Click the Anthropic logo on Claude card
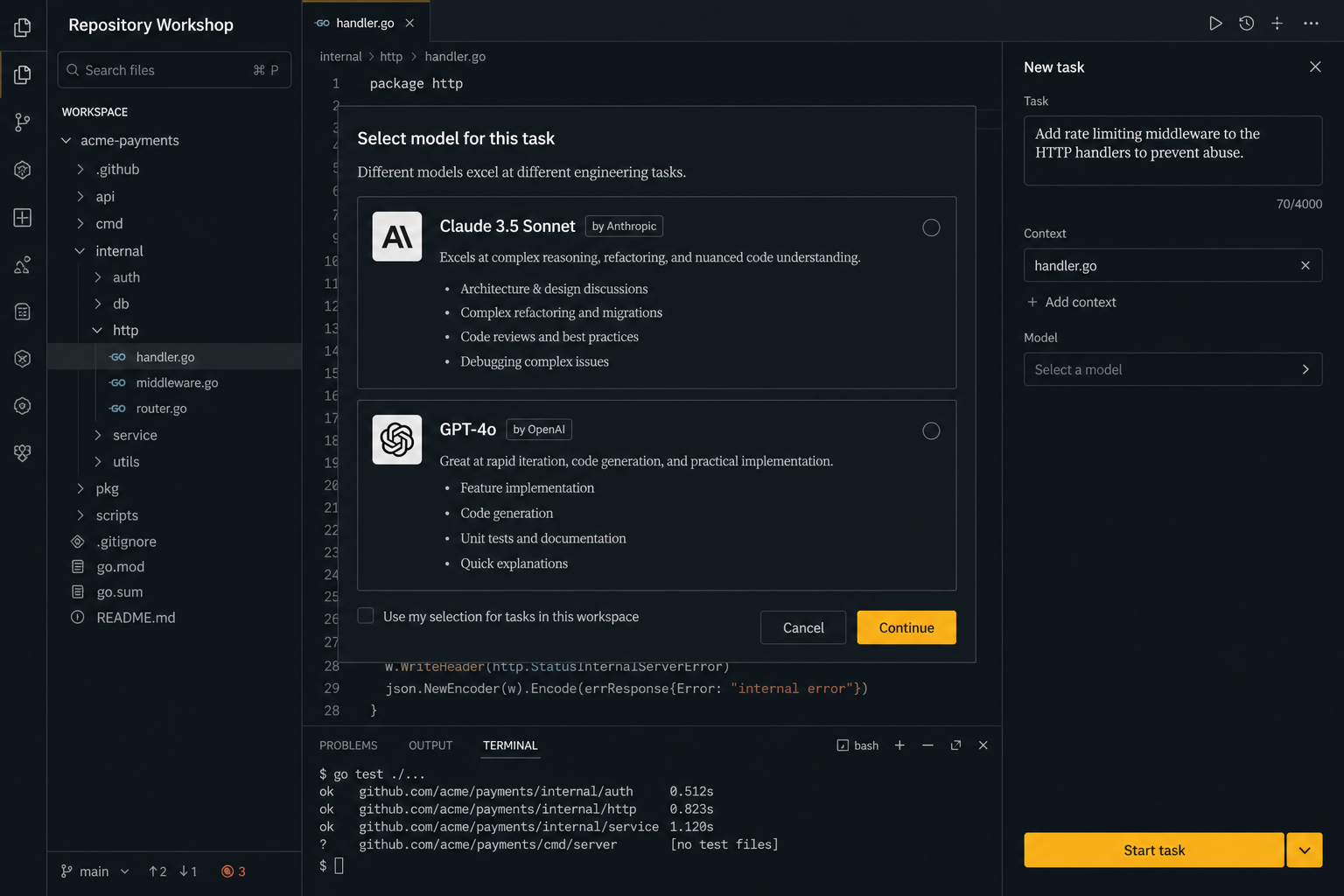Screen dimensions: 1344x896 pos(397,236)
